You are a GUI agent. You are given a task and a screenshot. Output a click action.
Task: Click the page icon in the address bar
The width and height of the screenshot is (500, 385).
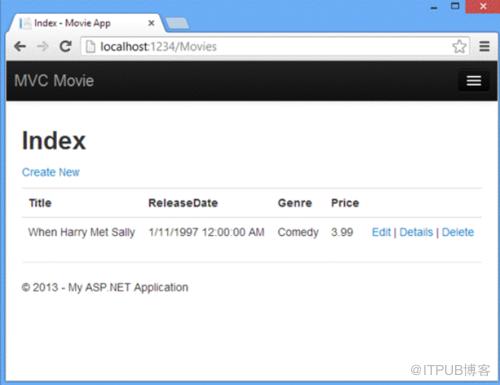point(90,47)
